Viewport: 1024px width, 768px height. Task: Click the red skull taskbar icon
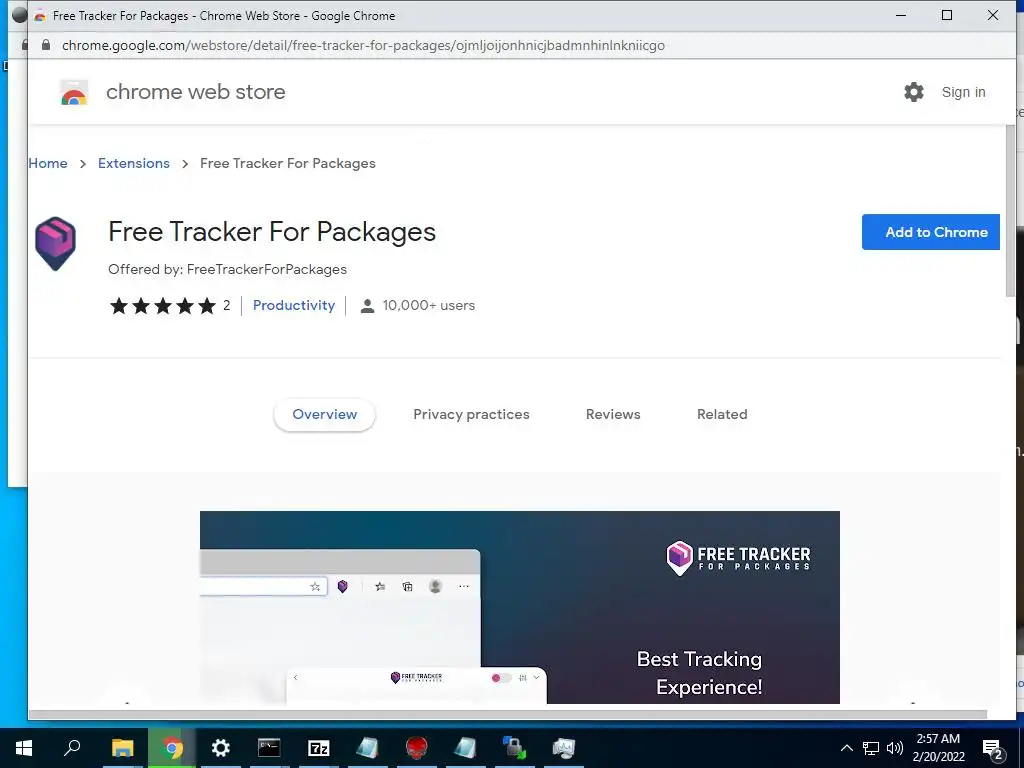tap(417, 748)
